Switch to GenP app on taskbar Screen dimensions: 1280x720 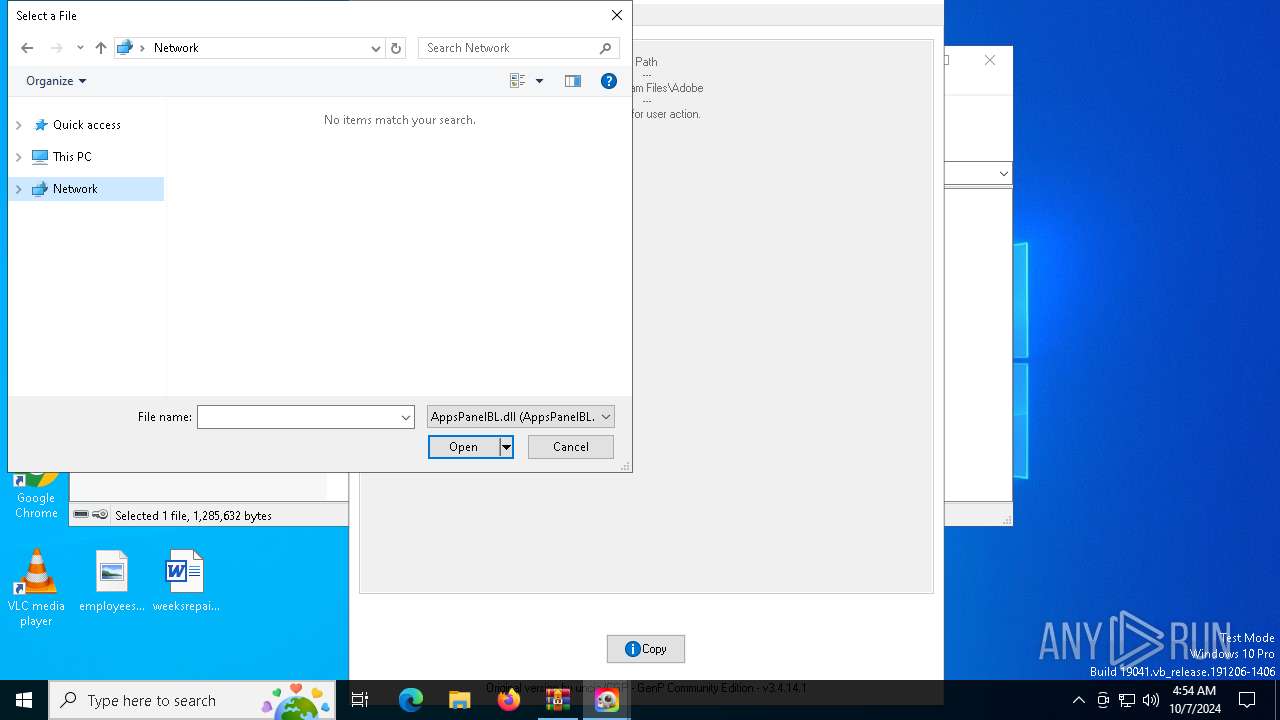click(x=607, y=700)
